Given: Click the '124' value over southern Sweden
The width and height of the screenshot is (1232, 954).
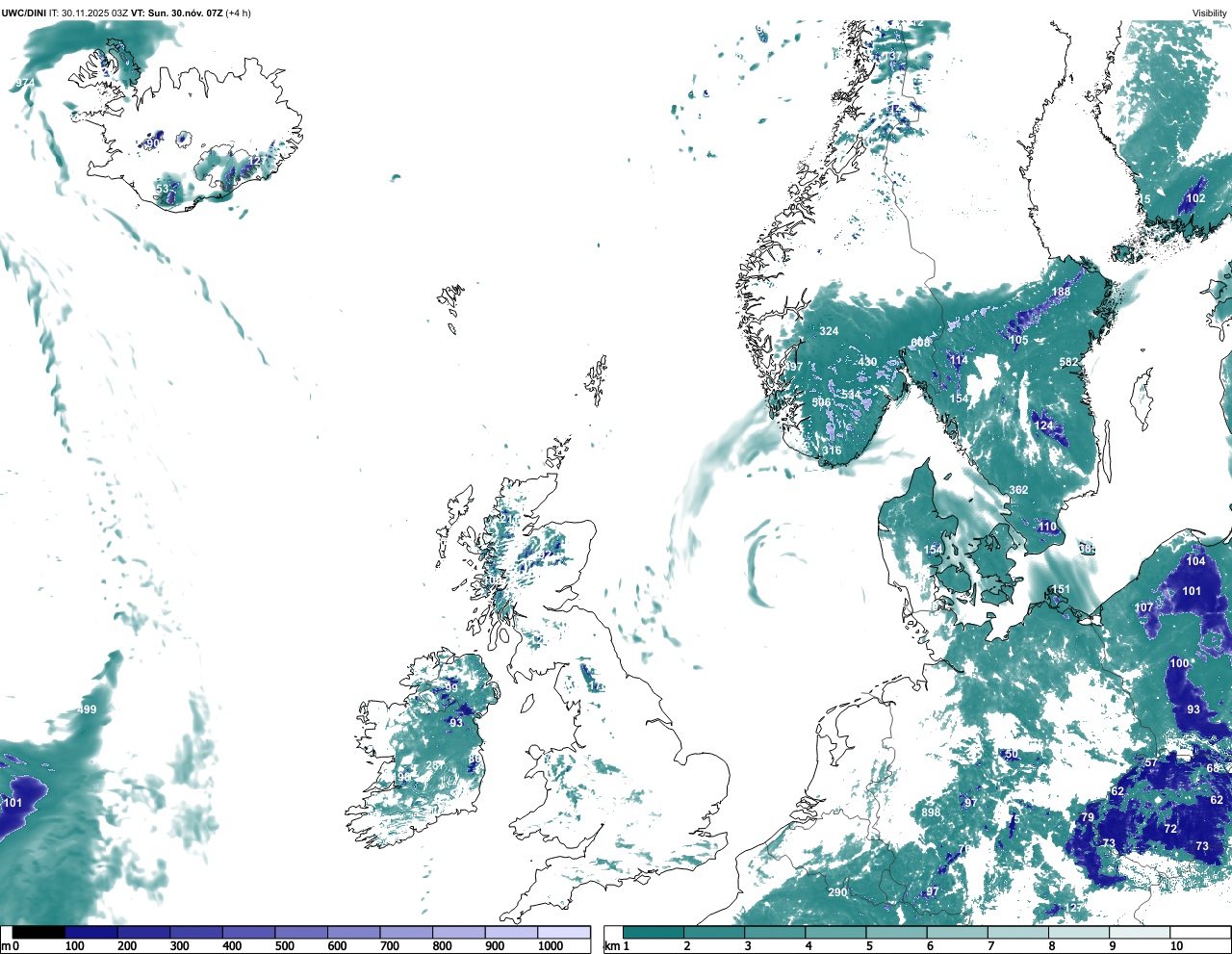Looking at the screenshot, I should 1043,425.
